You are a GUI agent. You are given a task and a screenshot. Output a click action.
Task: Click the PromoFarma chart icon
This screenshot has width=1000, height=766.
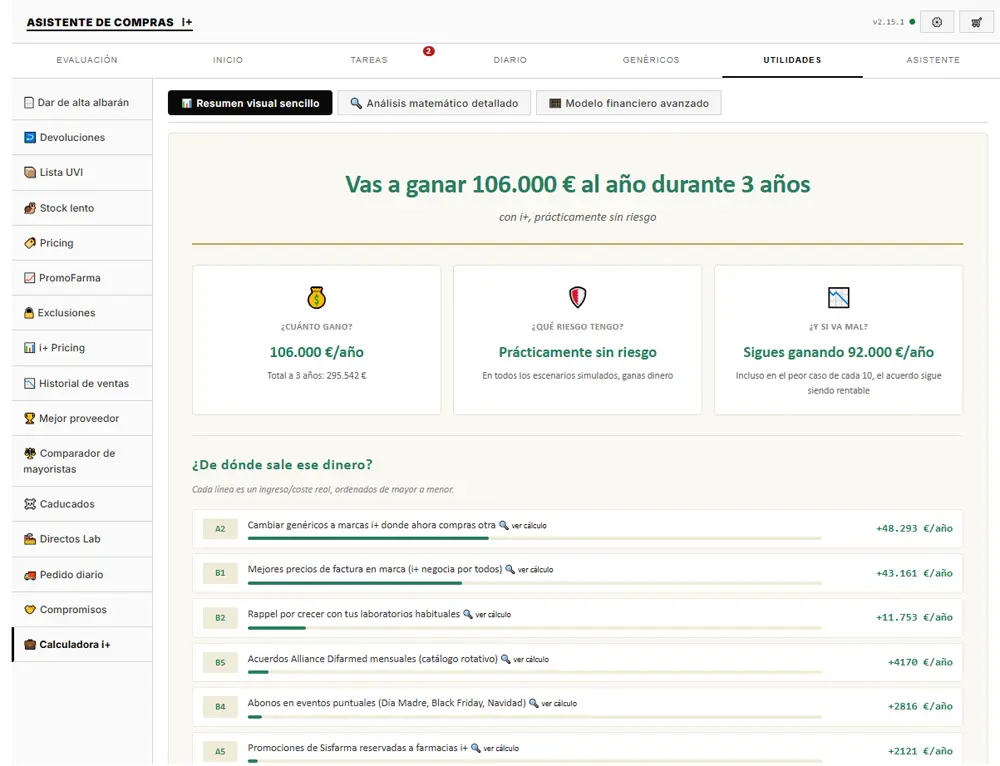click(x=29, y=278)
